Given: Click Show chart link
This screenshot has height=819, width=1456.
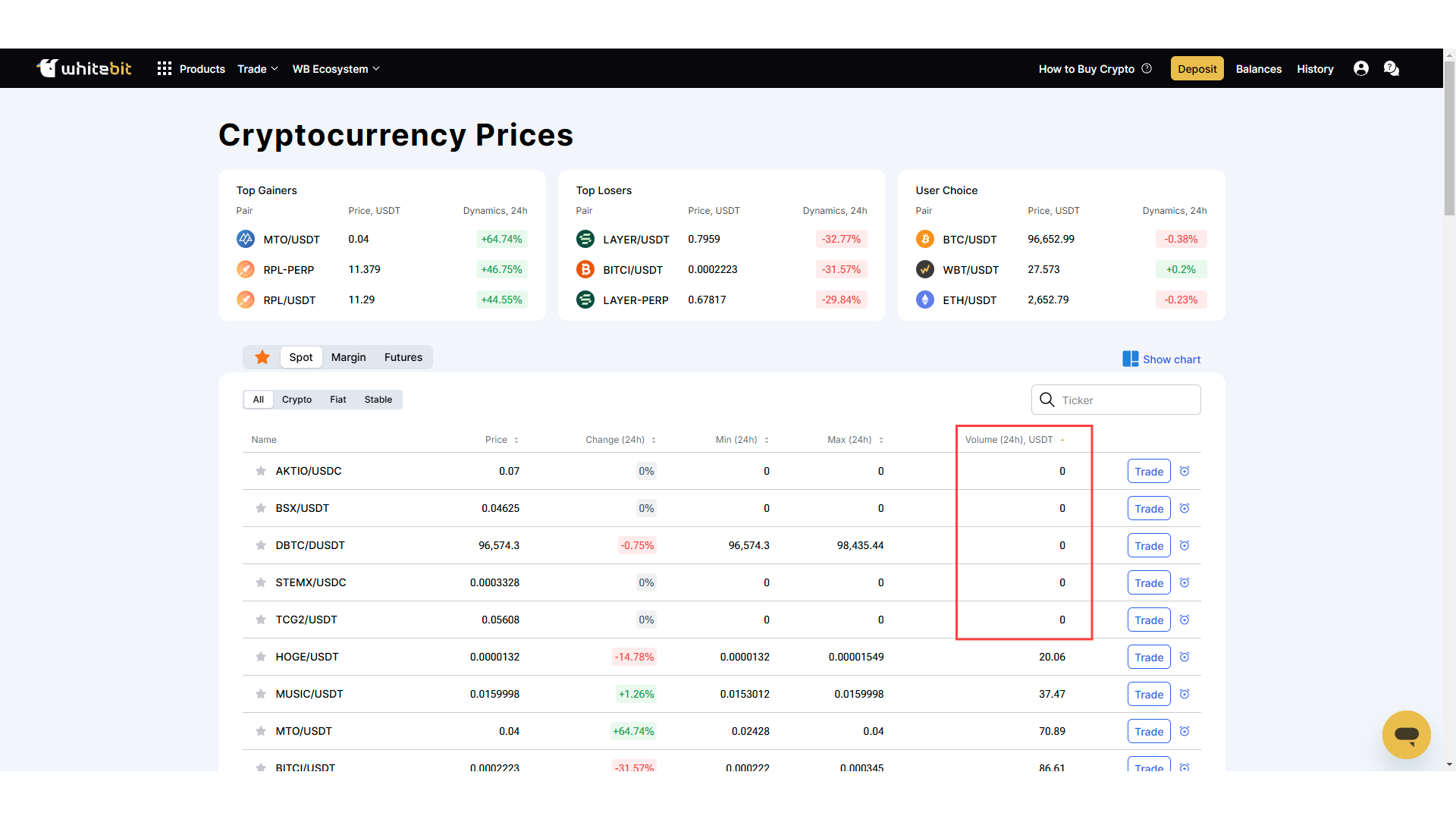Looking at the screenshot, I should (1172, 359).
